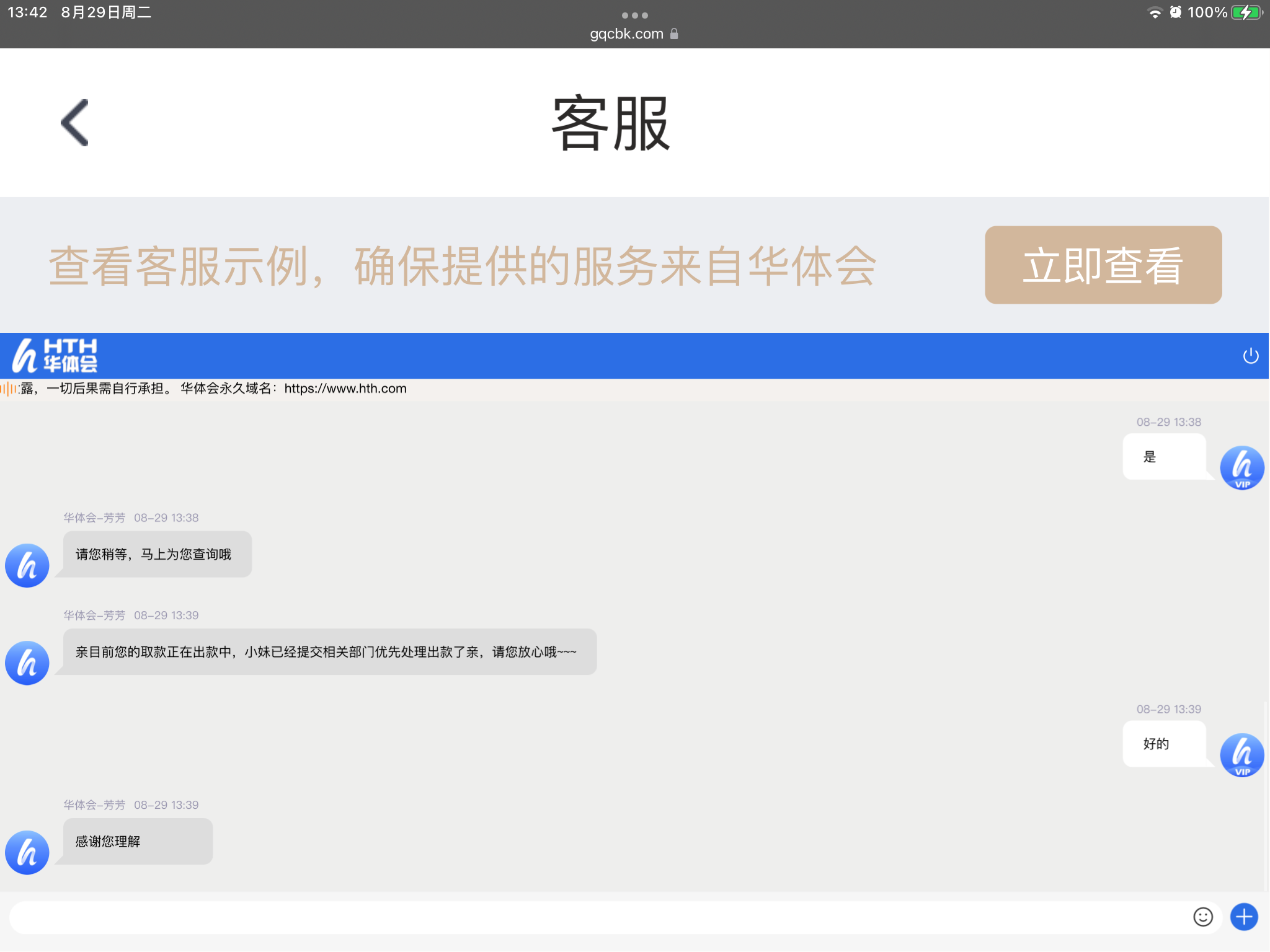Tap the orange announcement speaker icon
Viewport: 1270px width, 952px height.
pos(9,389)
